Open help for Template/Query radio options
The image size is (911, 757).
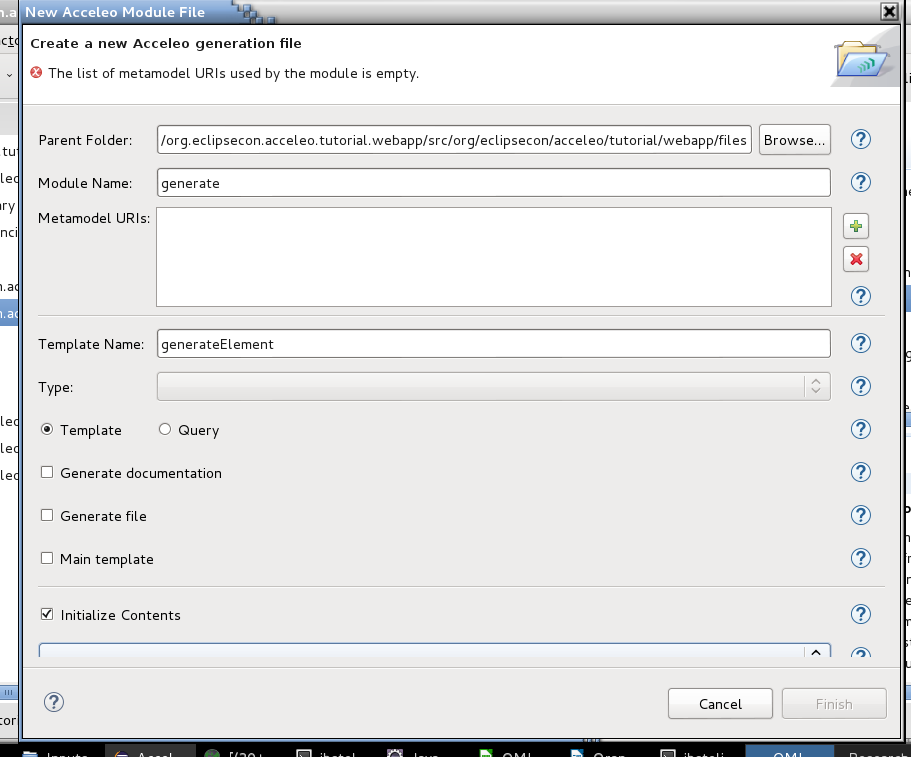[x=860, y=429]
